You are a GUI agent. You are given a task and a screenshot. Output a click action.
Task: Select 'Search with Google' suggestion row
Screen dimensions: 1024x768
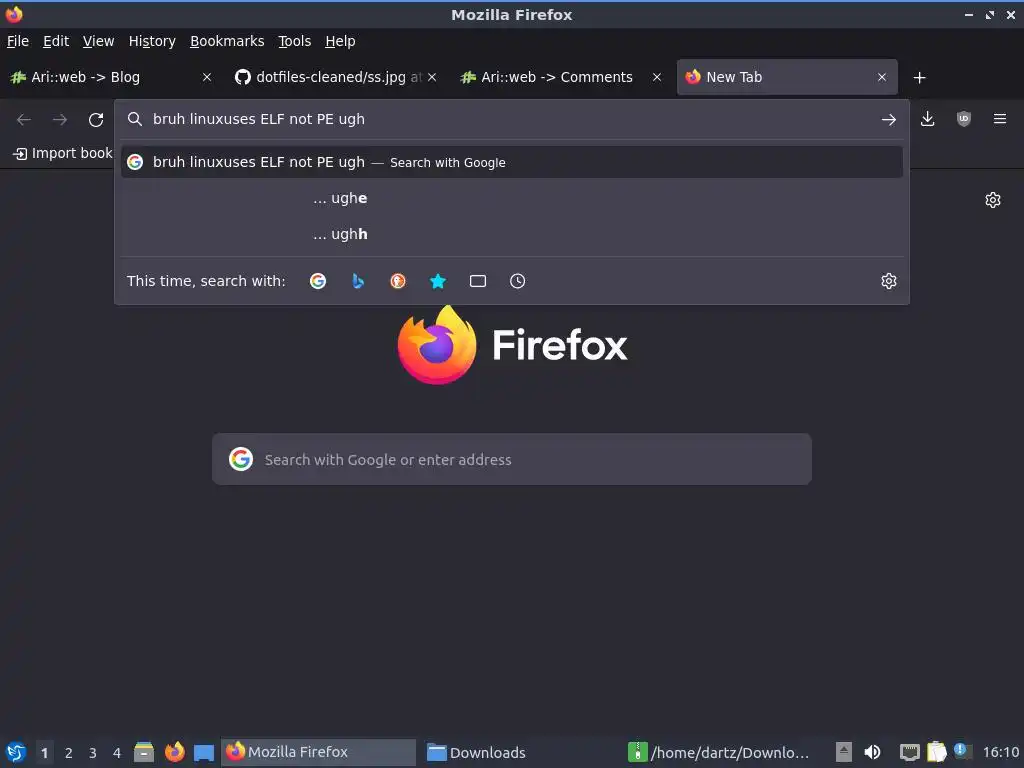point(512,162)
